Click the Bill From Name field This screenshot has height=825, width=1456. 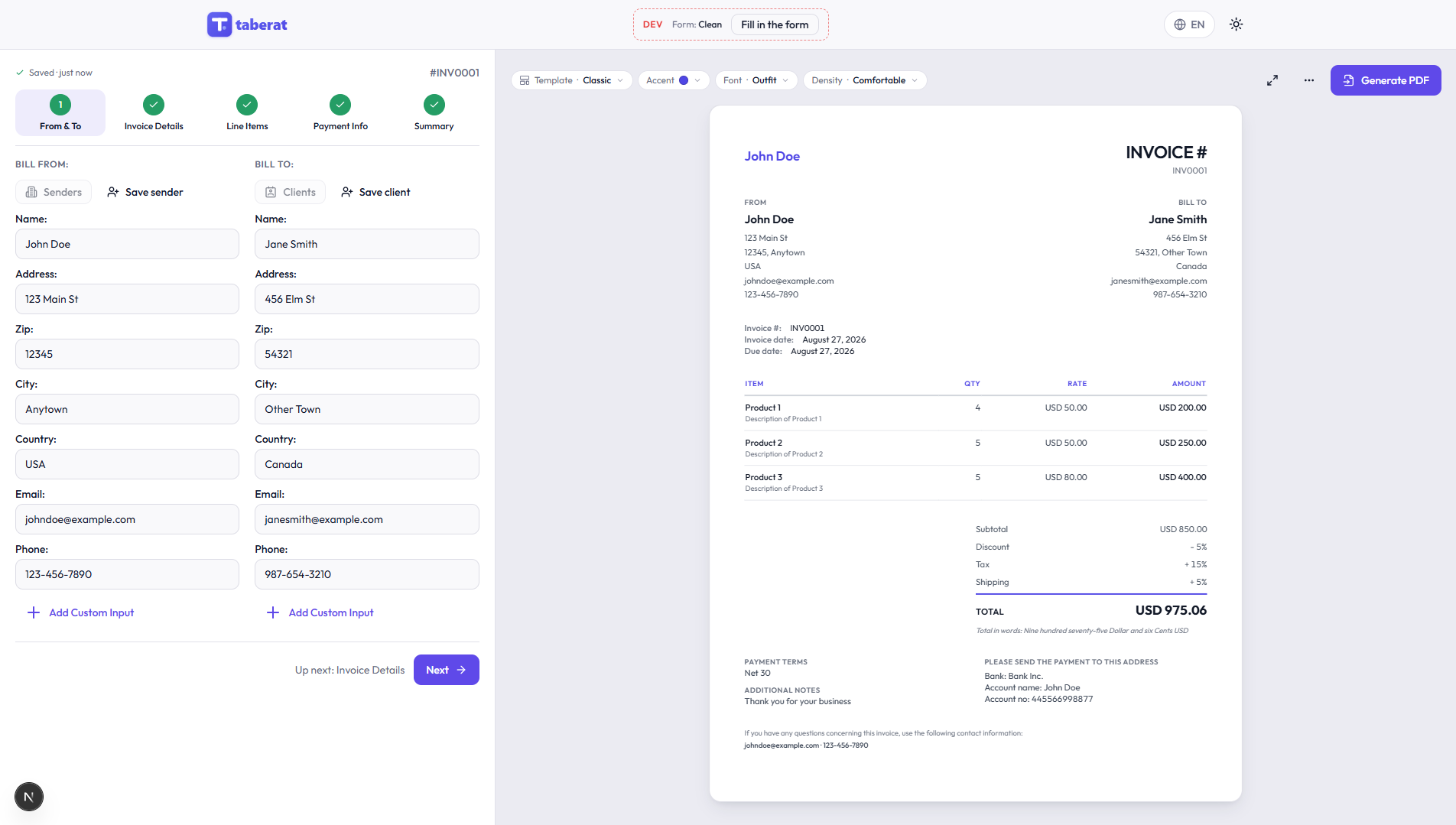[127, 244]
